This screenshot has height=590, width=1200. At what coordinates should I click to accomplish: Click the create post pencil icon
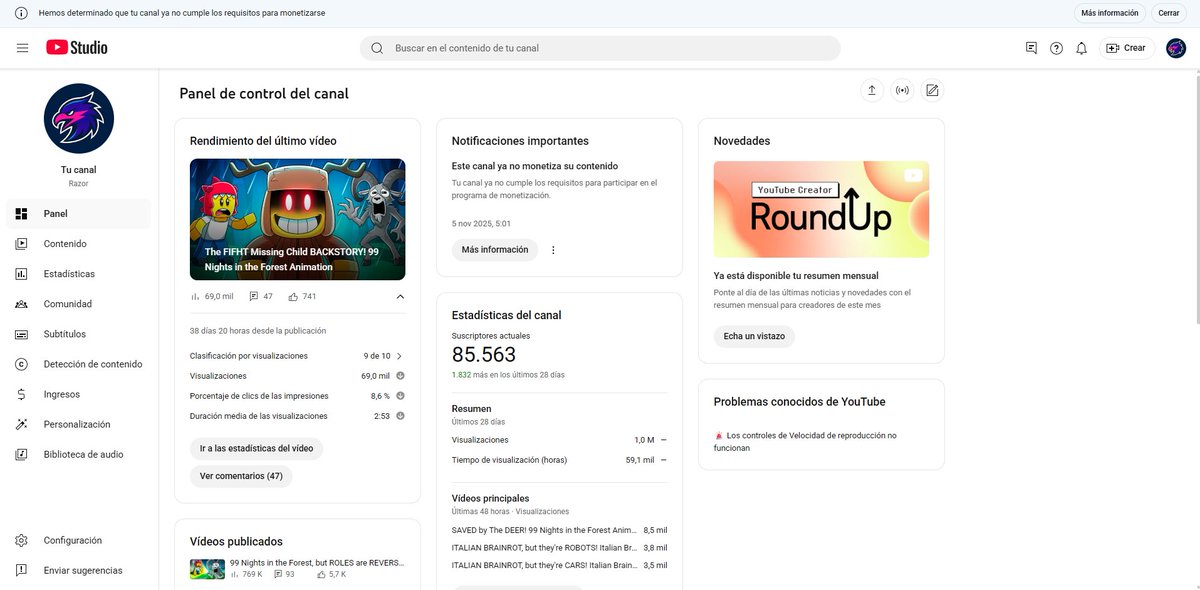point(932,90)
